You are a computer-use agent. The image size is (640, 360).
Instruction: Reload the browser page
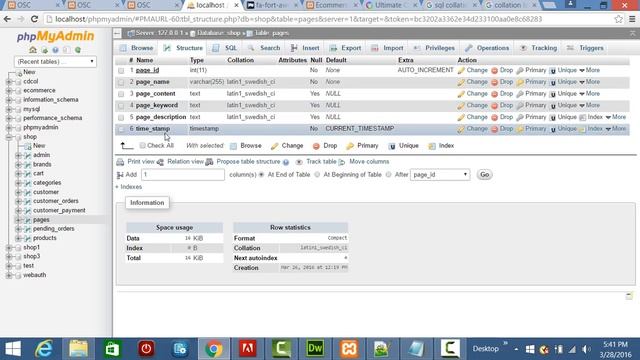34,19
